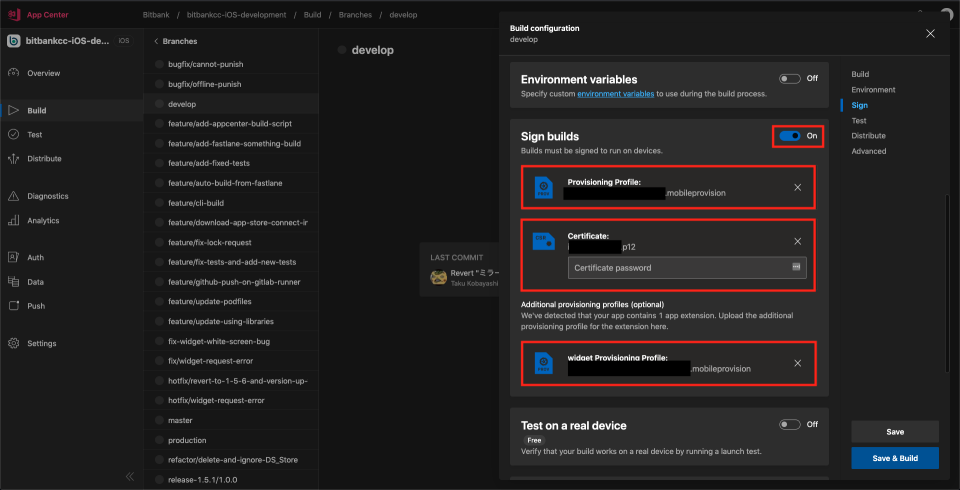Click the last commit author avatar
This screenshot has width=960, height=490.
tap(438, 277)
